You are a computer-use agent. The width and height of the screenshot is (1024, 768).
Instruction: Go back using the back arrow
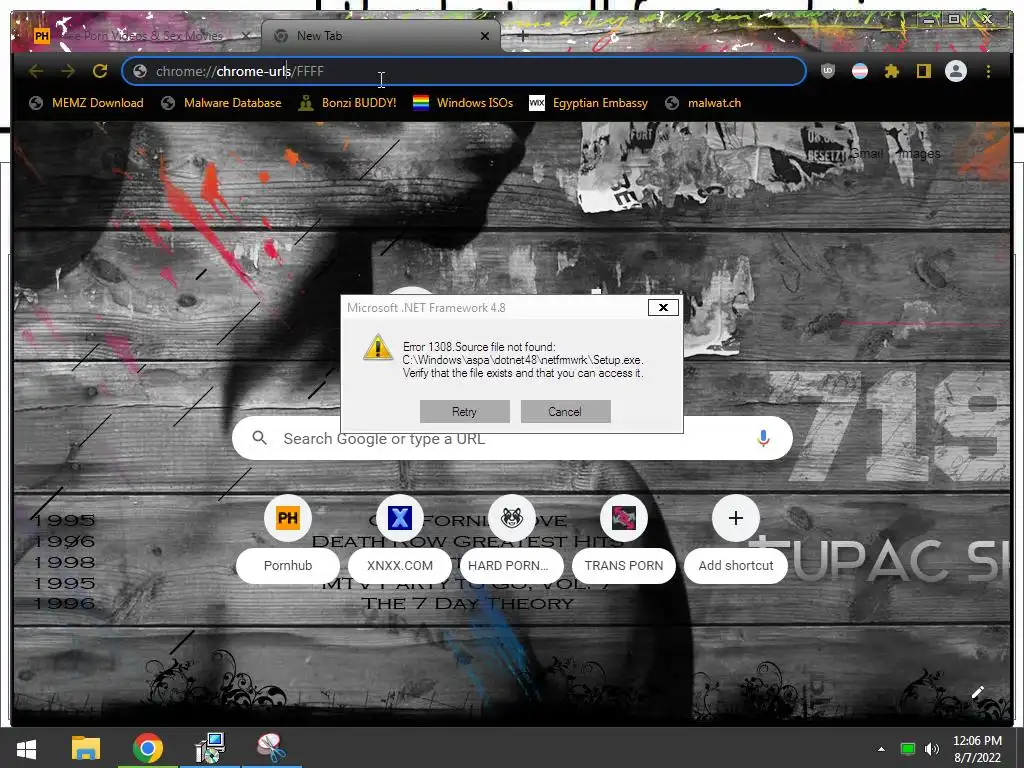[36, 71]
